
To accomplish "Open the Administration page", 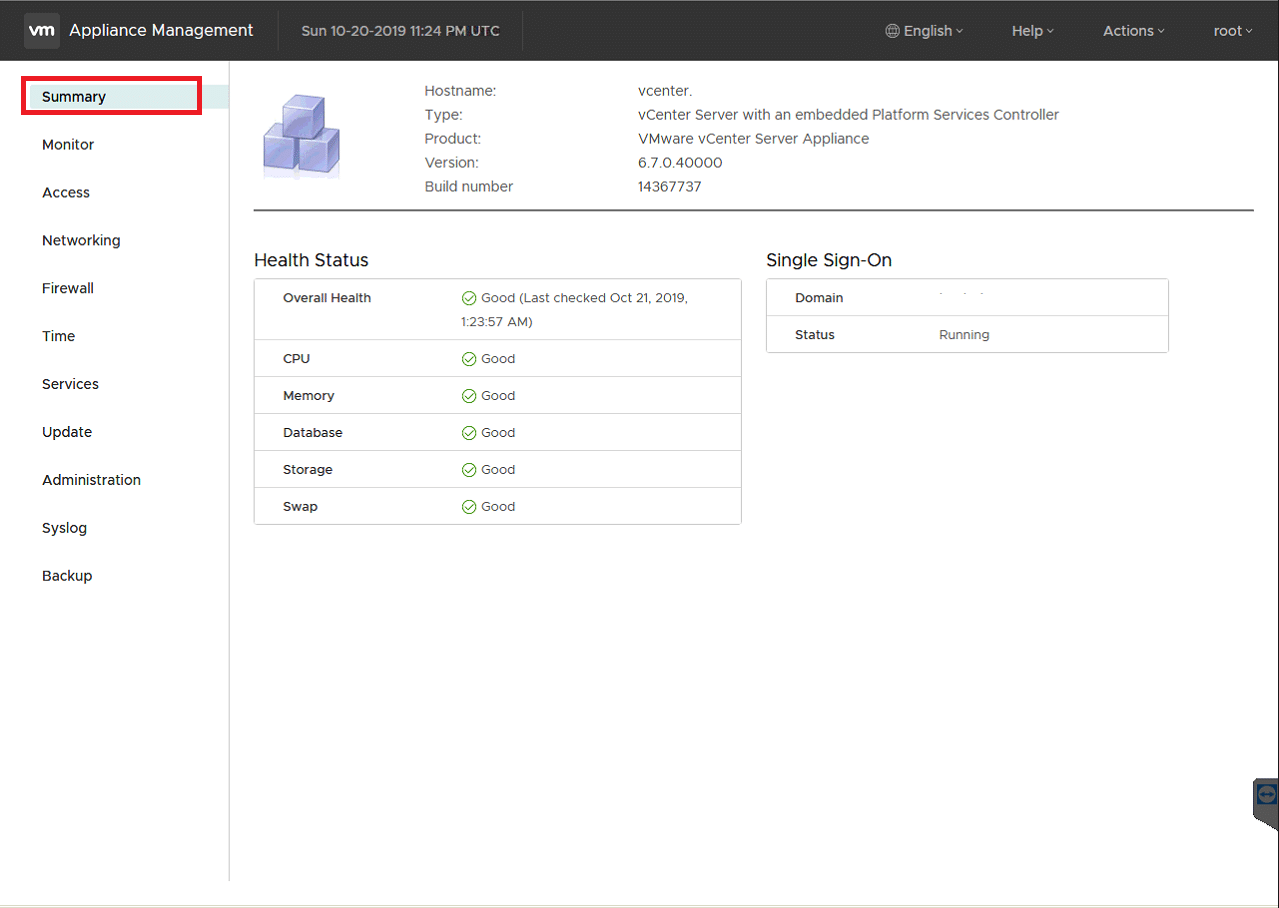I will pyautogui.click(x=91, y=481).
